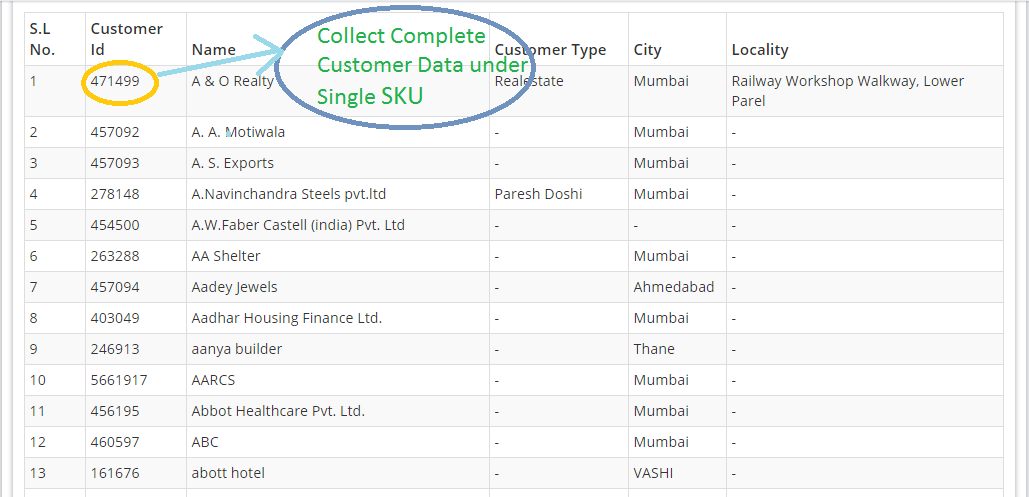The width and height of the screenshot is (1029, 497).
Task: Click customer ID 457093
Action: pos(116,163)
